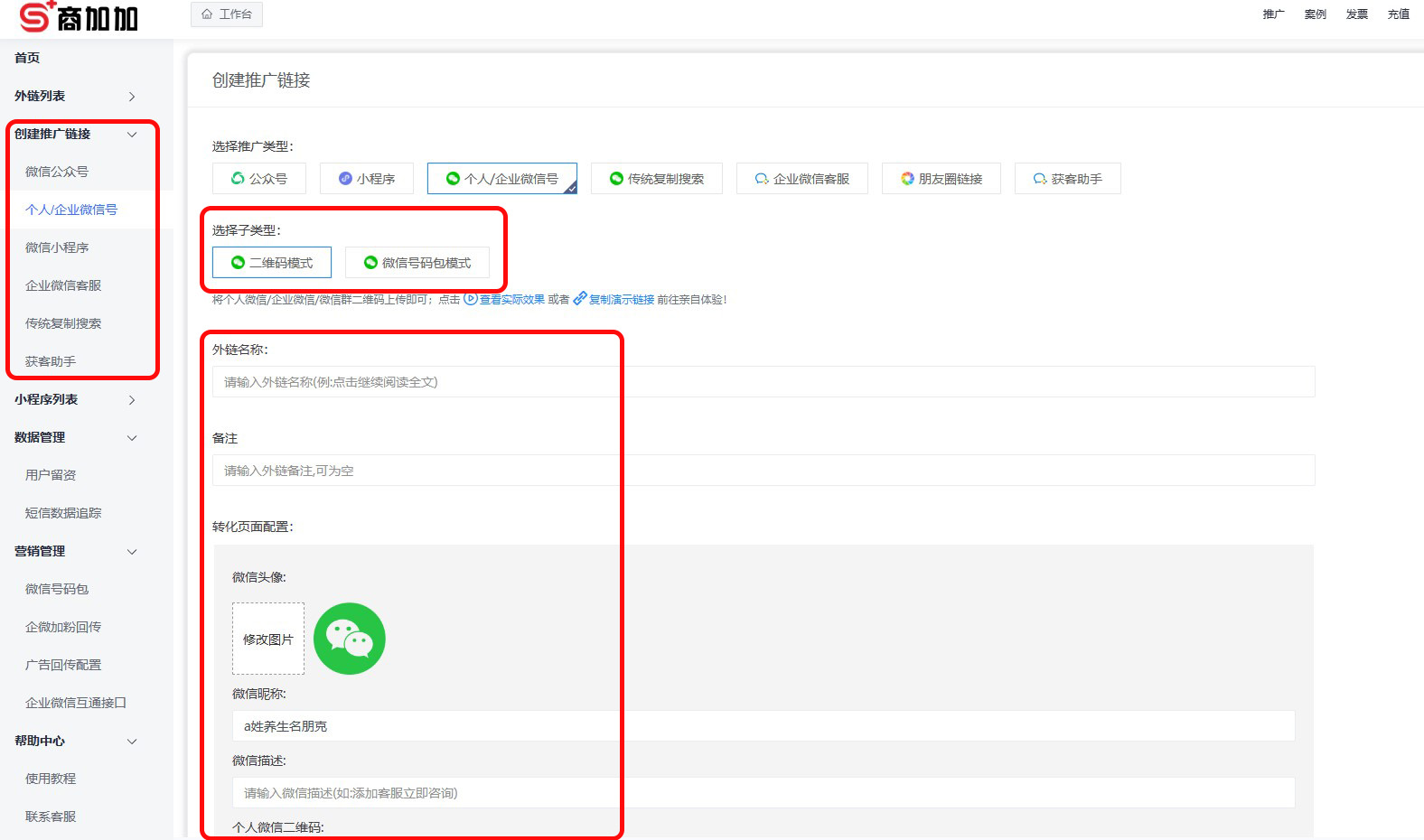Expand the 外链列表 sidebar menu
Image resolution: width=1424 pixels, height=840 pixels.
(x=132, y=97)
